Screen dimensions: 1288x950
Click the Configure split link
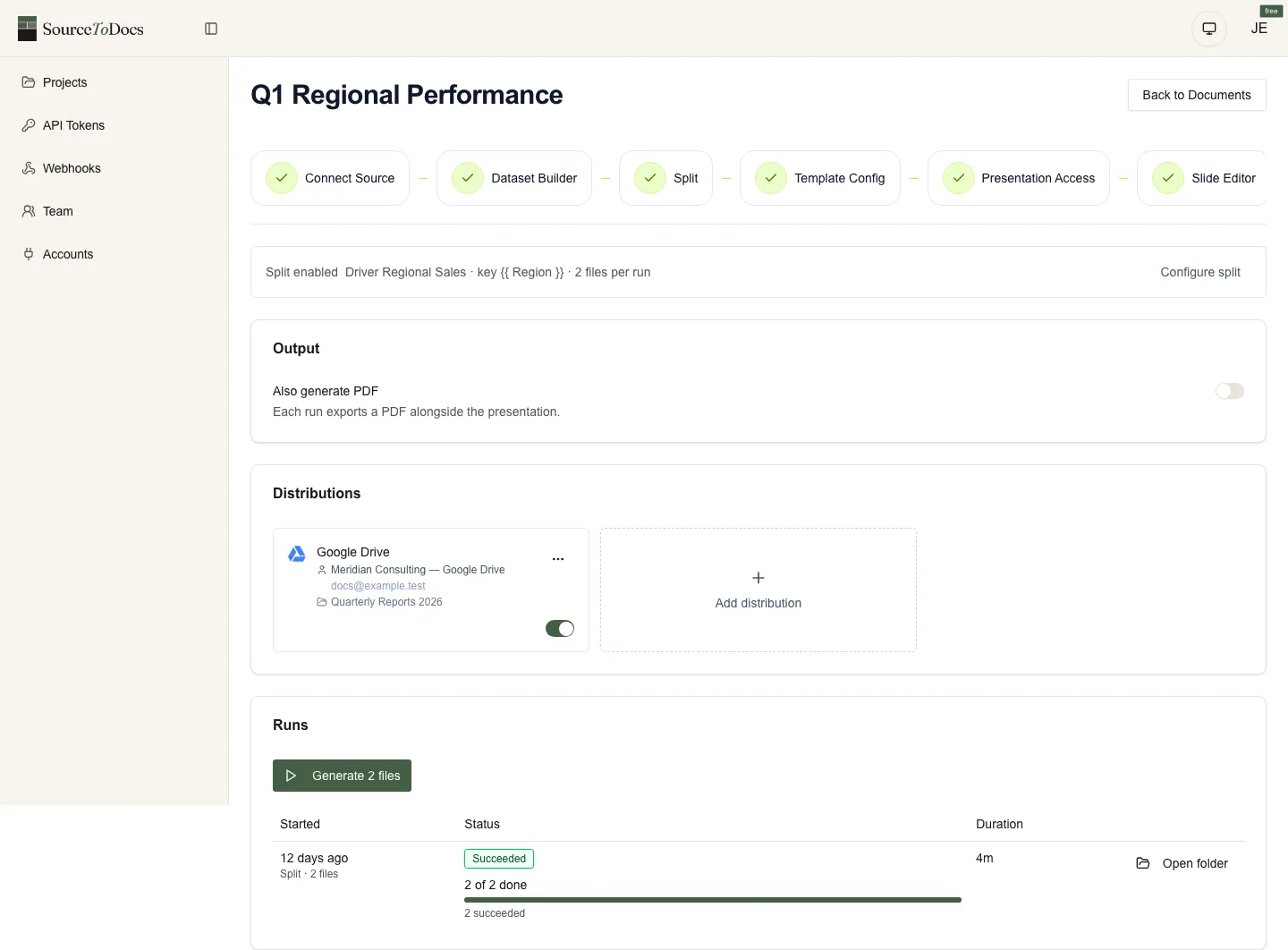1200,272
